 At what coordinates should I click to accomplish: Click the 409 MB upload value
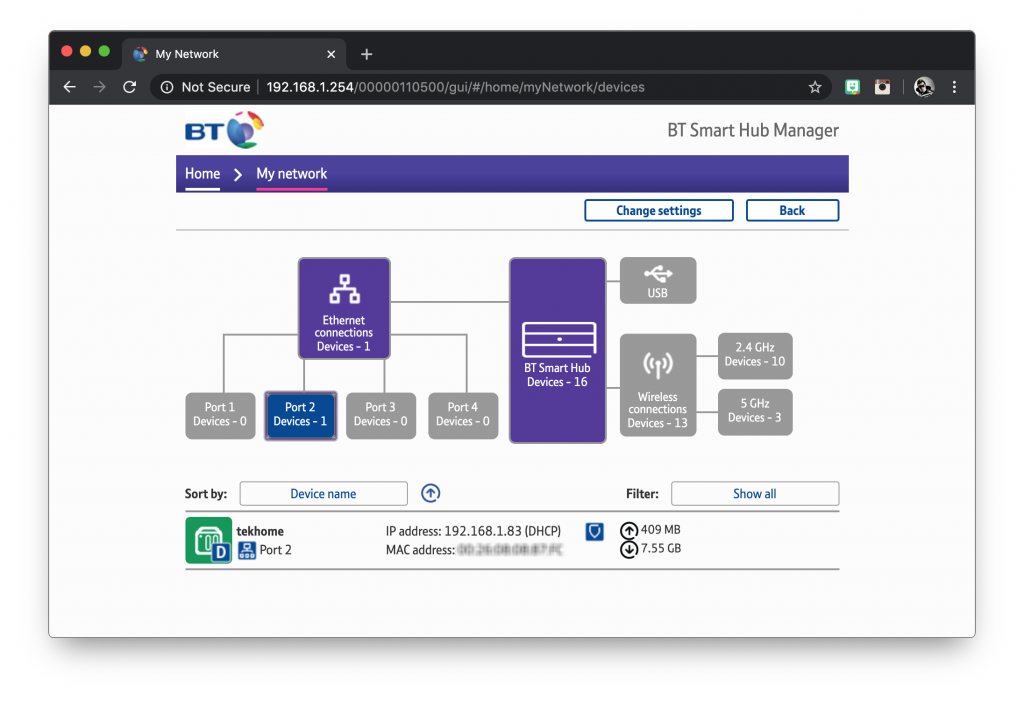click(660, 530)
